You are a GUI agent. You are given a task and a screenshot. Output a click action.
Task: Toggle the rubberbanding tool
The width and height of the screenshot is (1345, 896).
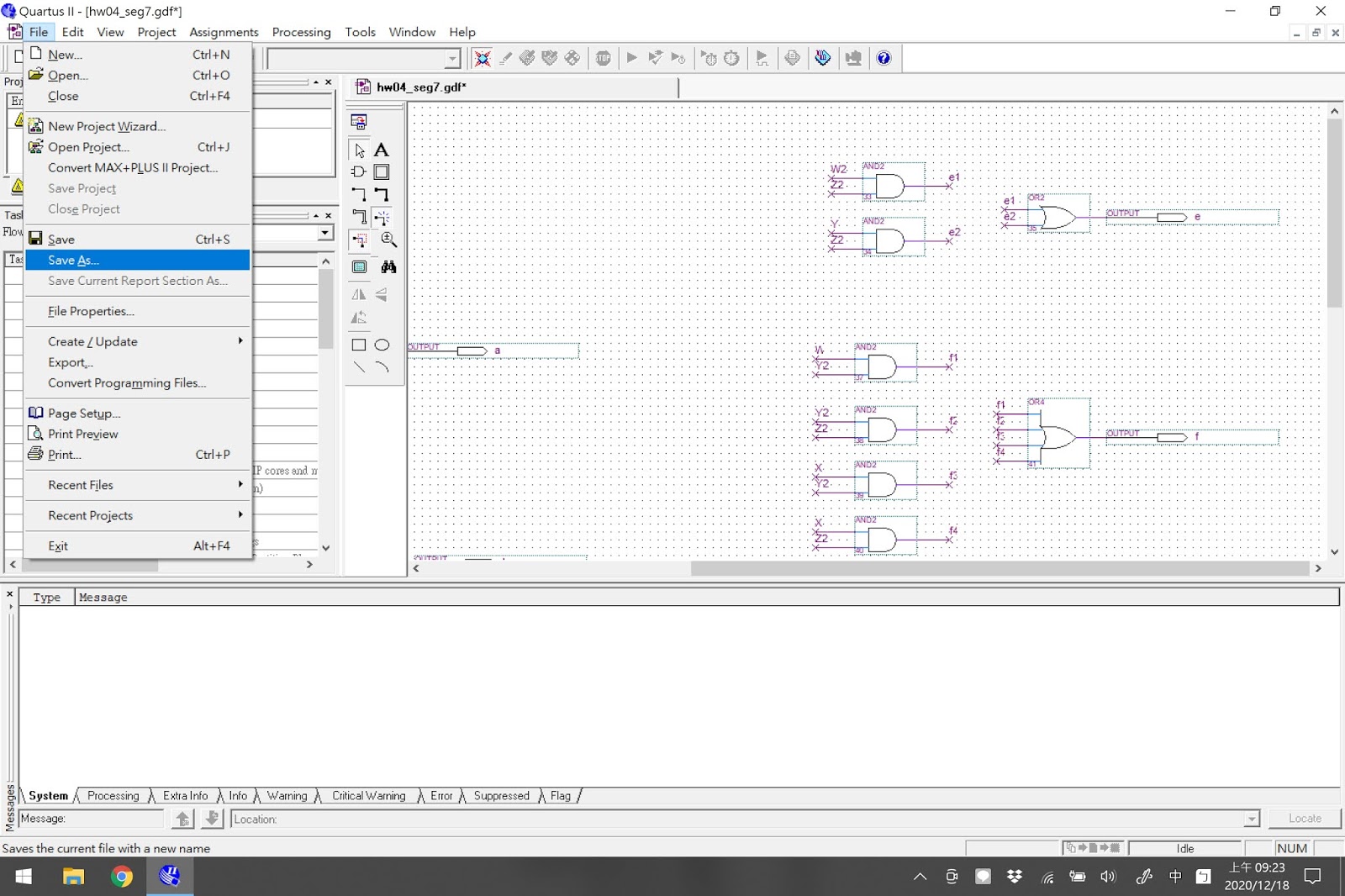tap(382, 217)
